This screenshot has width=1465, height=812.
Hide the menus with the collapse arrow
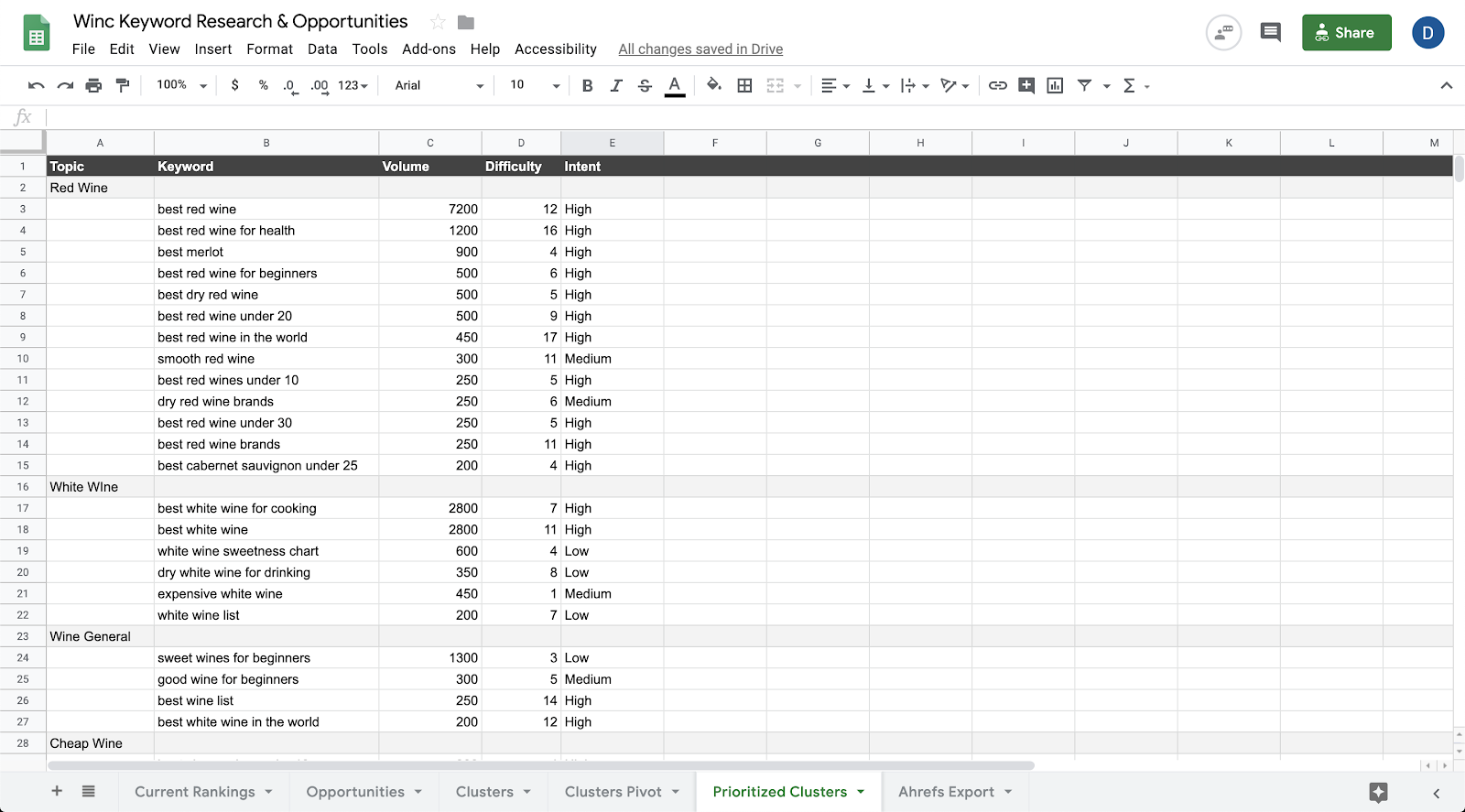click(x=1447, y=85)
